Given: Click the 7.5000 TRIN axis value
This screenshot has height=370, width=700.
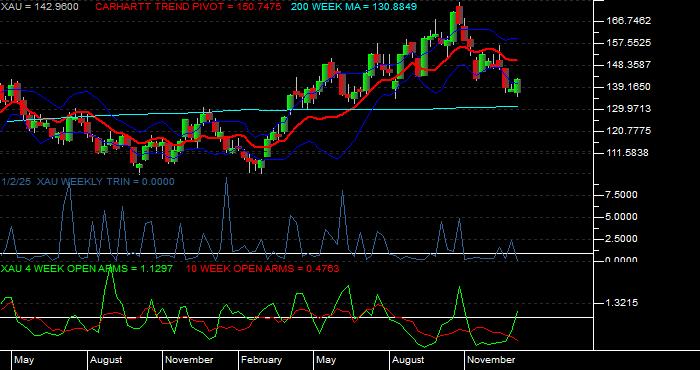Looking at the screenshot, I should coord(621,195).
